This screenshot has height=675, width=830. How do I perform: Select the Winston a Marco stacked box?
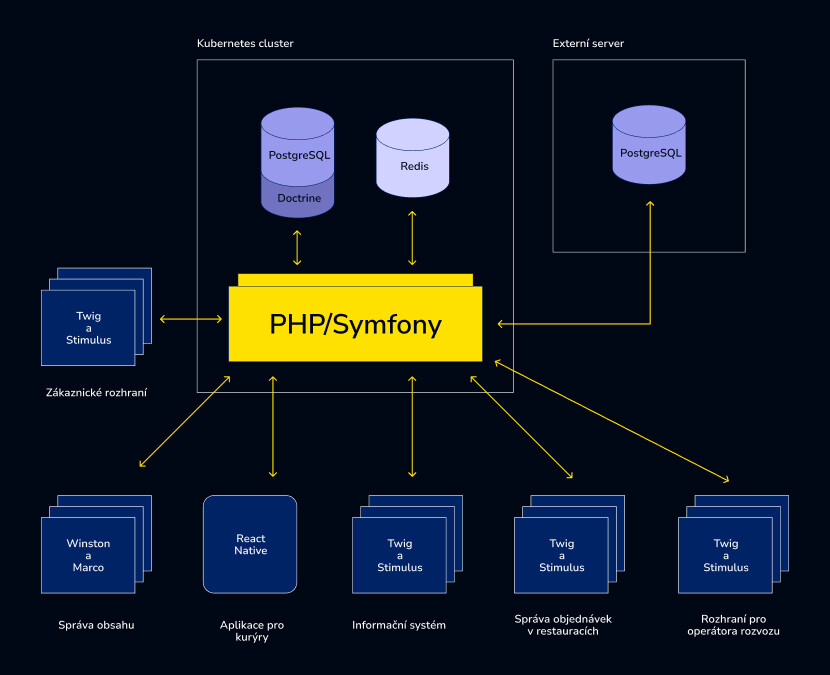pos(88,555)
